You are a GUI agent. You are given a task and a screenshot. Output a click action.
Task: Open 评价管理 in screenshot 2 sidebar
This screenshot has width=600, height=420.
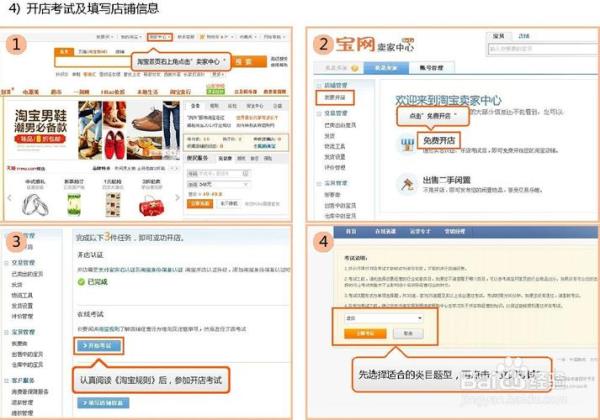(x=335, y=167)
